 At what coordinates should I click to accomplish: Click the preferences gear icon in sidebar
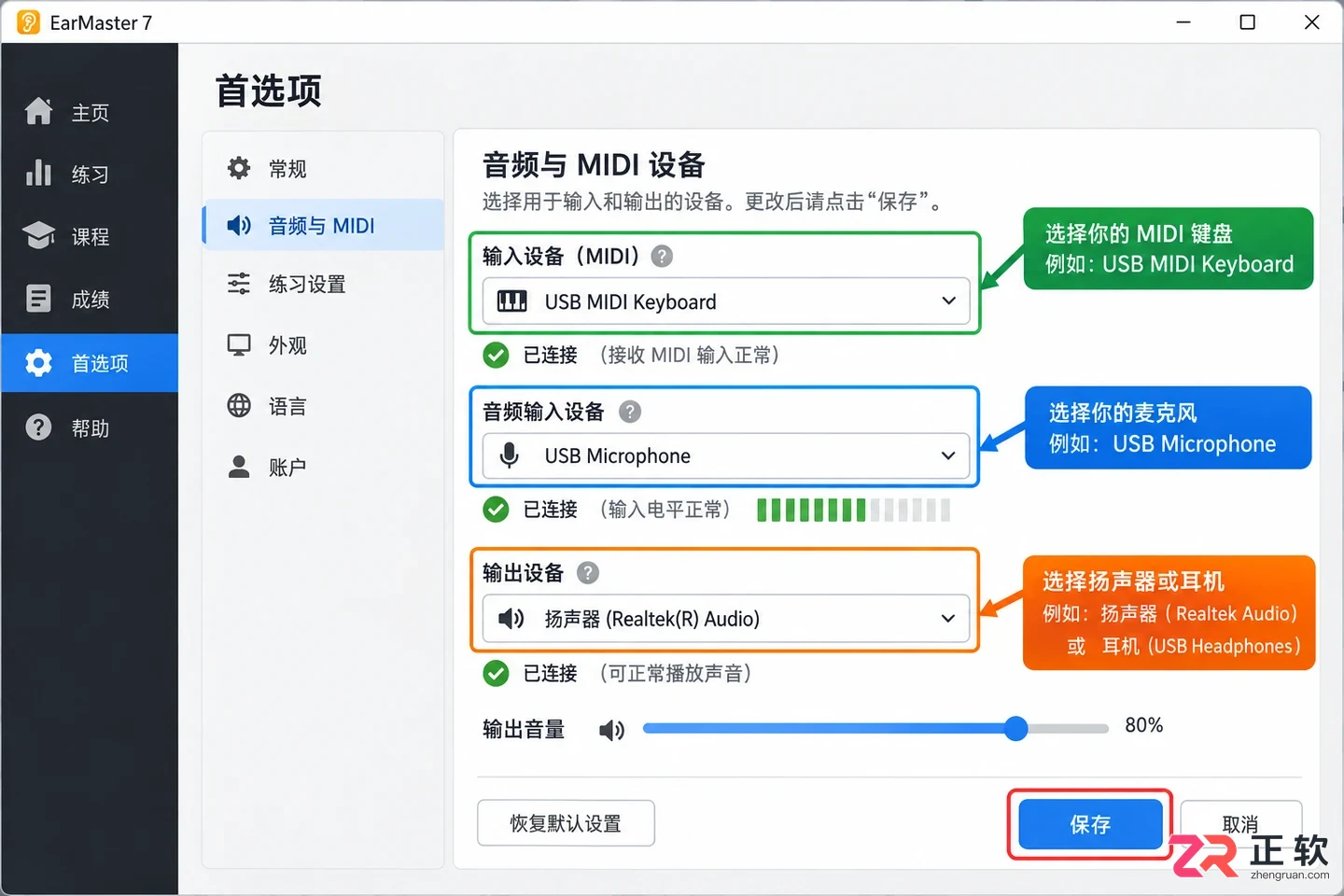(38, 362)
